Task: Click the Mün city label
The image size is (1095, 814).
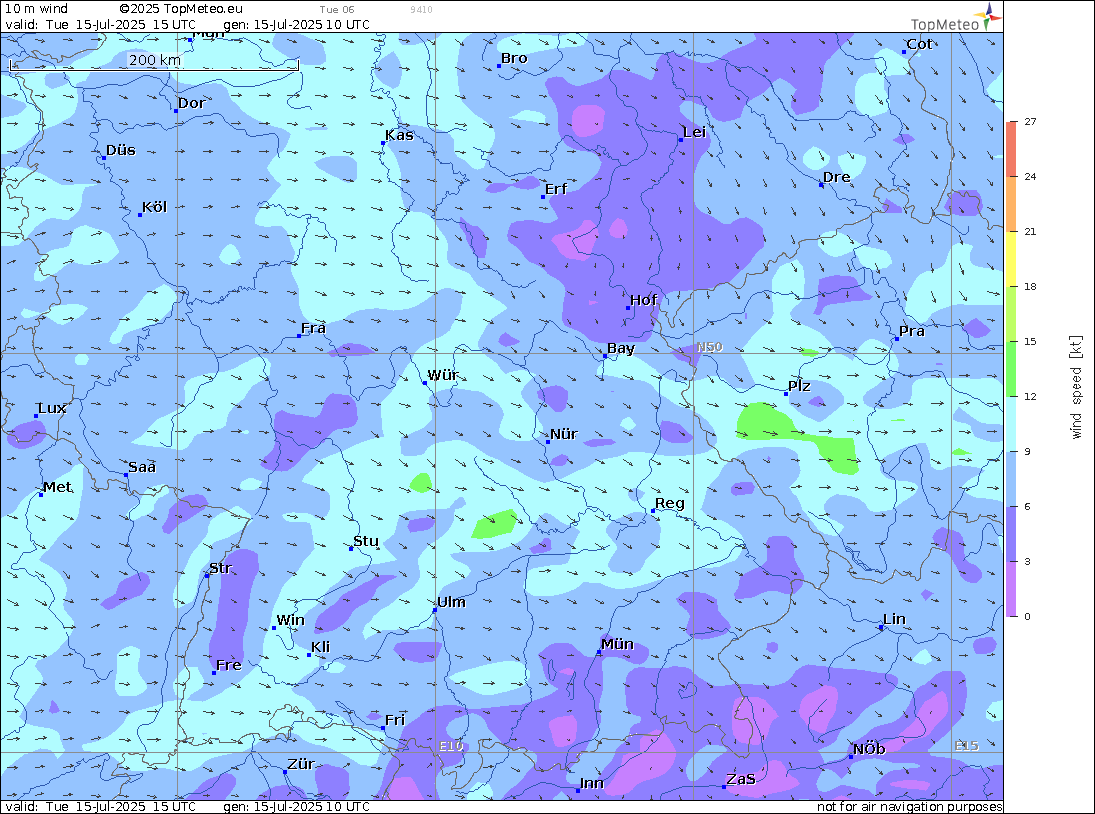Action: point(617,644)
